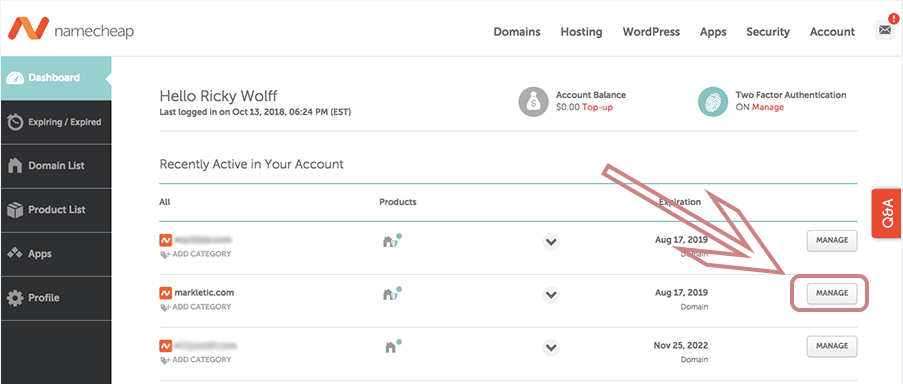
Task: Click the products icon in Nov 25, 2022 row
Action: point(392,347)
